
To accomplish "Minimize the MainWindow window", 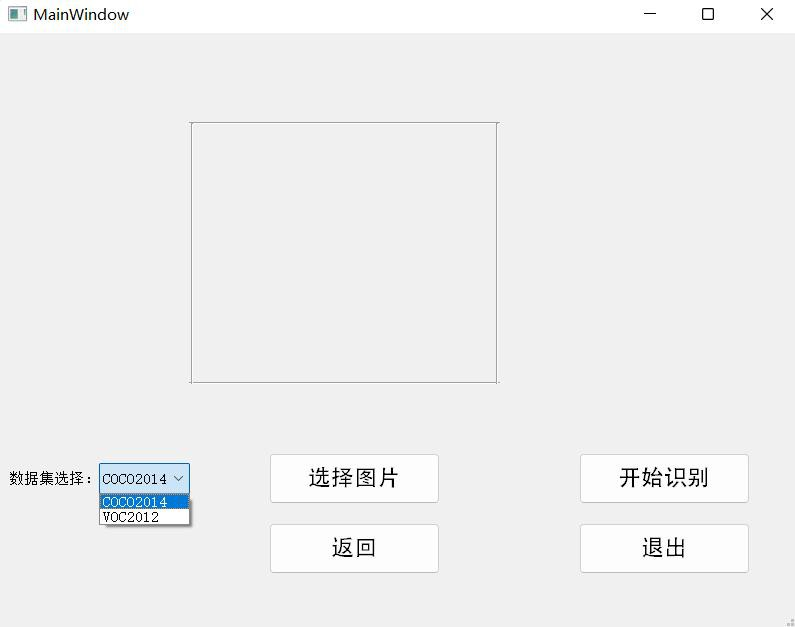I will [x=649, y=14].
